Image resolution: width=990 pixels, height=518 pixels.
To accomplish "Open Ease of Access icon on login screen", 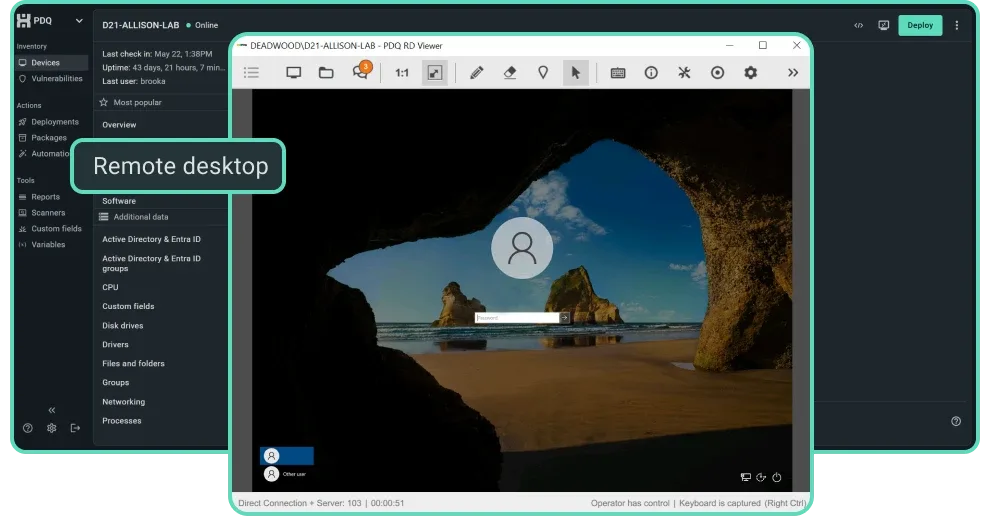I will coord(761,478).
